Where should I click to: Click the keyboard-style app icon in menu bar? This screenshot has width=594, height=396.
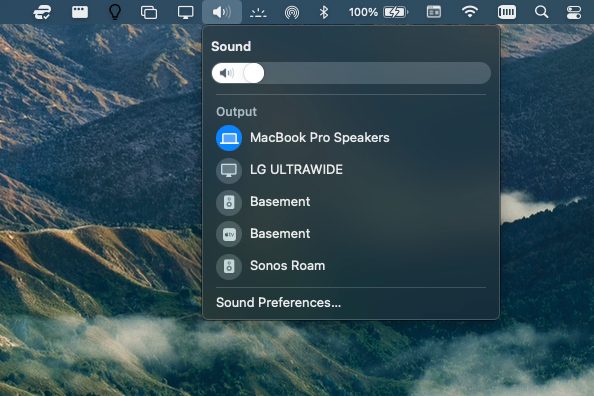80,12
